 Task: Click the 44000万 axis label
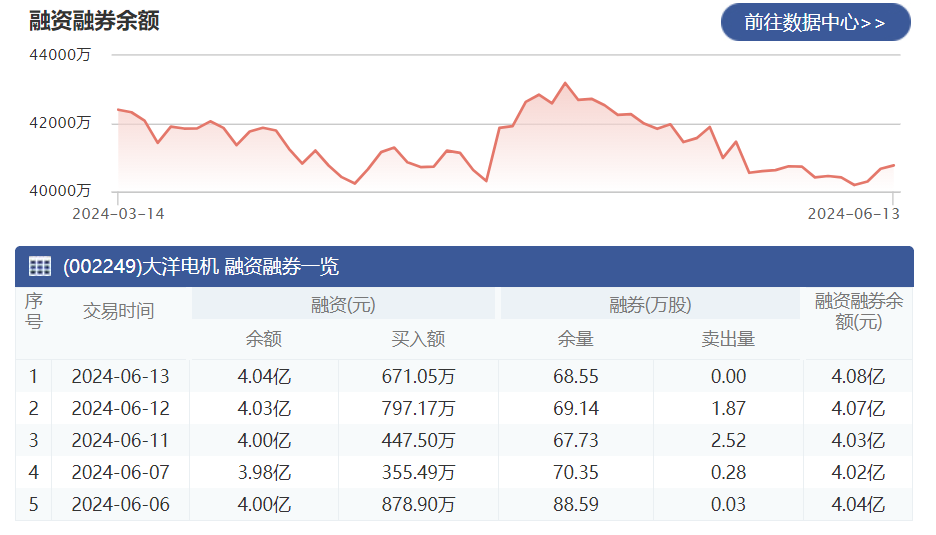(x=60, y=55)
